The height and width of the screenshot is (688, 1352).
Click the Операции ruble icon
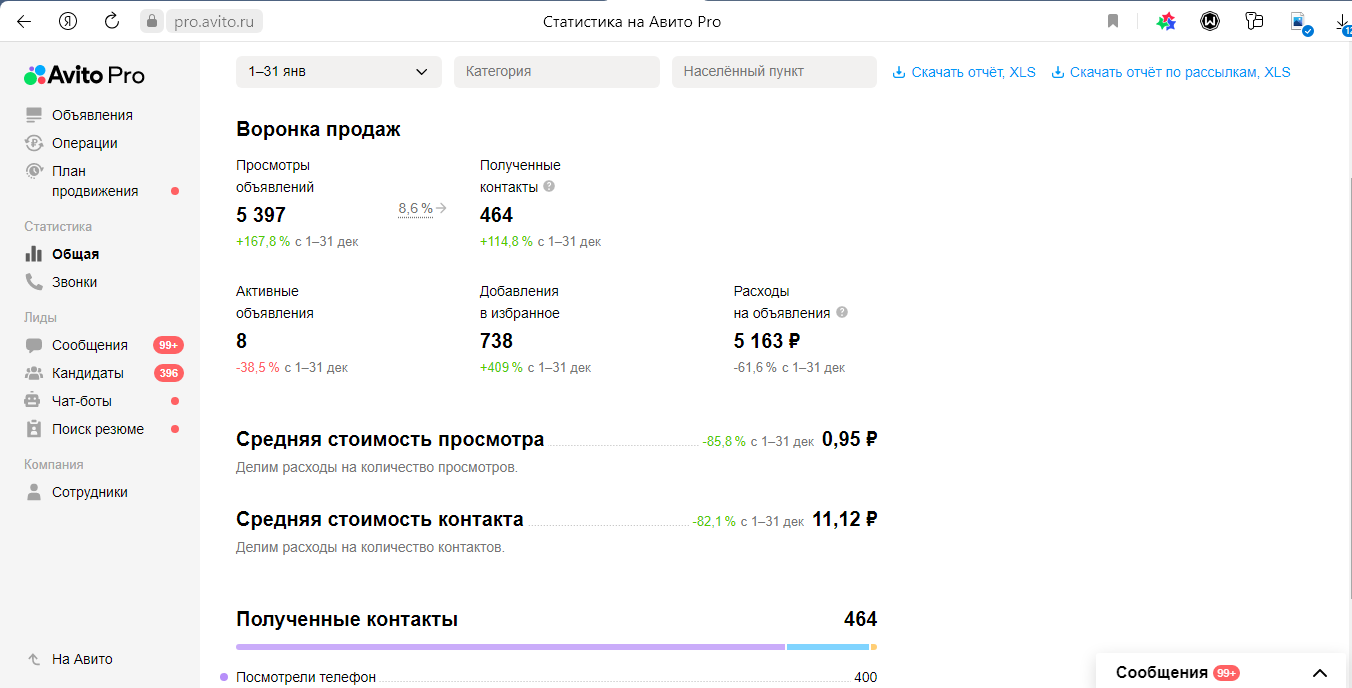coord(35,143)
